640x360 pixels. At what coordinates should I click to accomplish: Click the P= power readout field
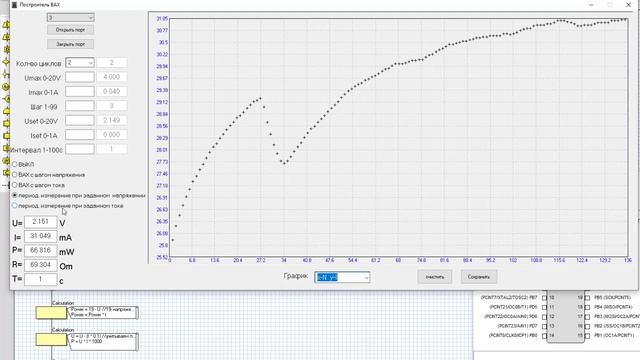pos(40,251)
